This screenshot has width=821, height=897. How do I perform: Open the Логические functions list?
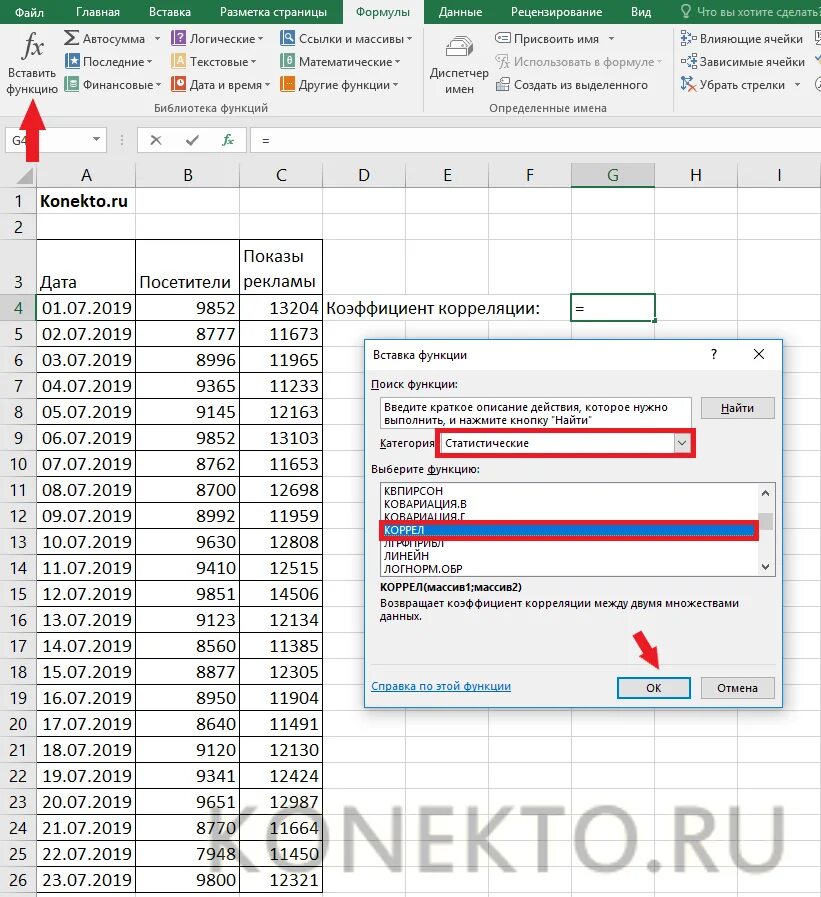217,38
